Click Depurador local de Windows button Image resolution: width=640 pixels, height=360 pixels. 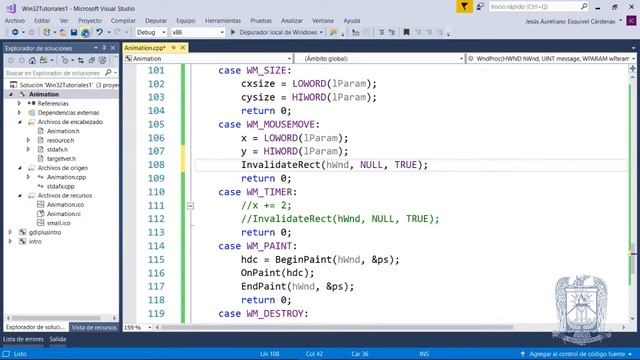(278, 32)
